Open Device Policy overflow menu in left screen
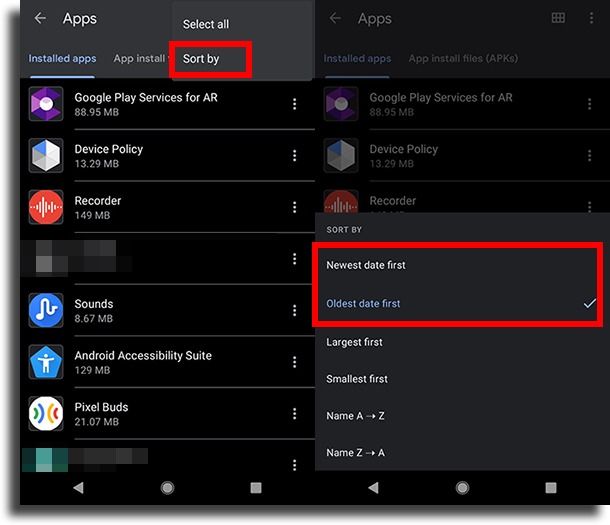The height and width of the screenshot is (525, 610). [294, 156]
